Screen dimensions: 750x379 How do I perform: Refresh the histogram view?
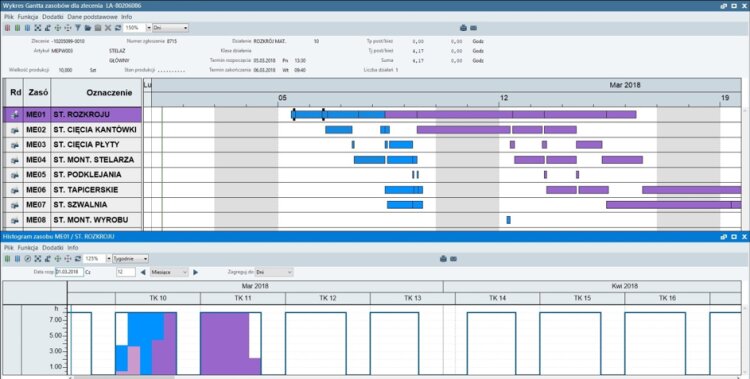click(x=77, y=258)
